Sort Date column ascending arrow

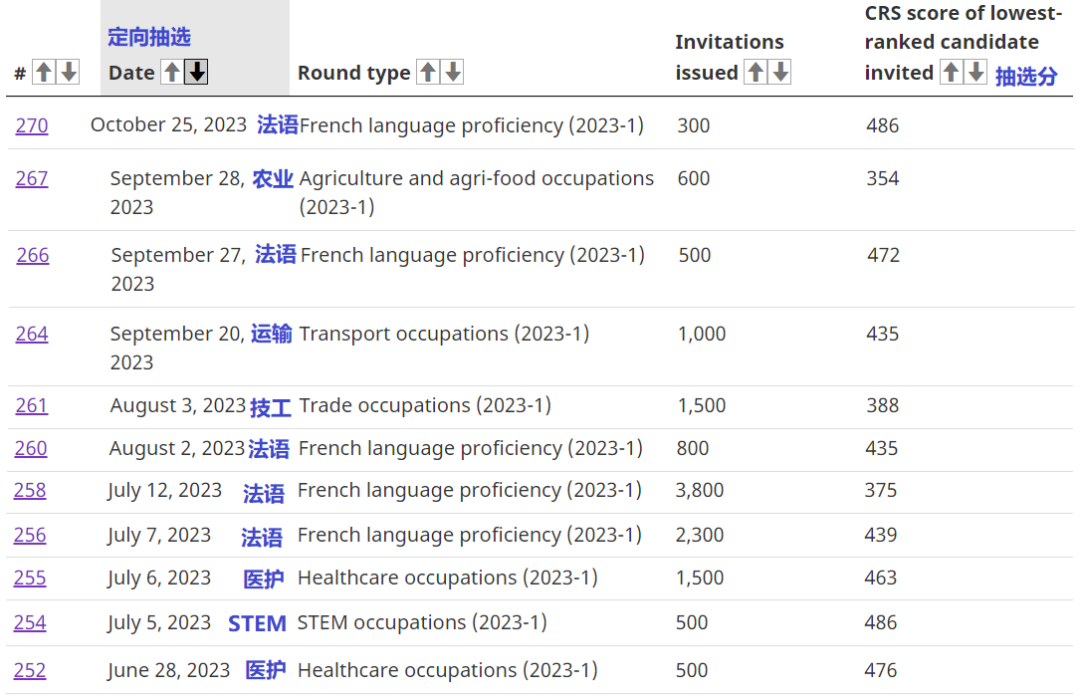pyautogui.click(x=172, y=72)
